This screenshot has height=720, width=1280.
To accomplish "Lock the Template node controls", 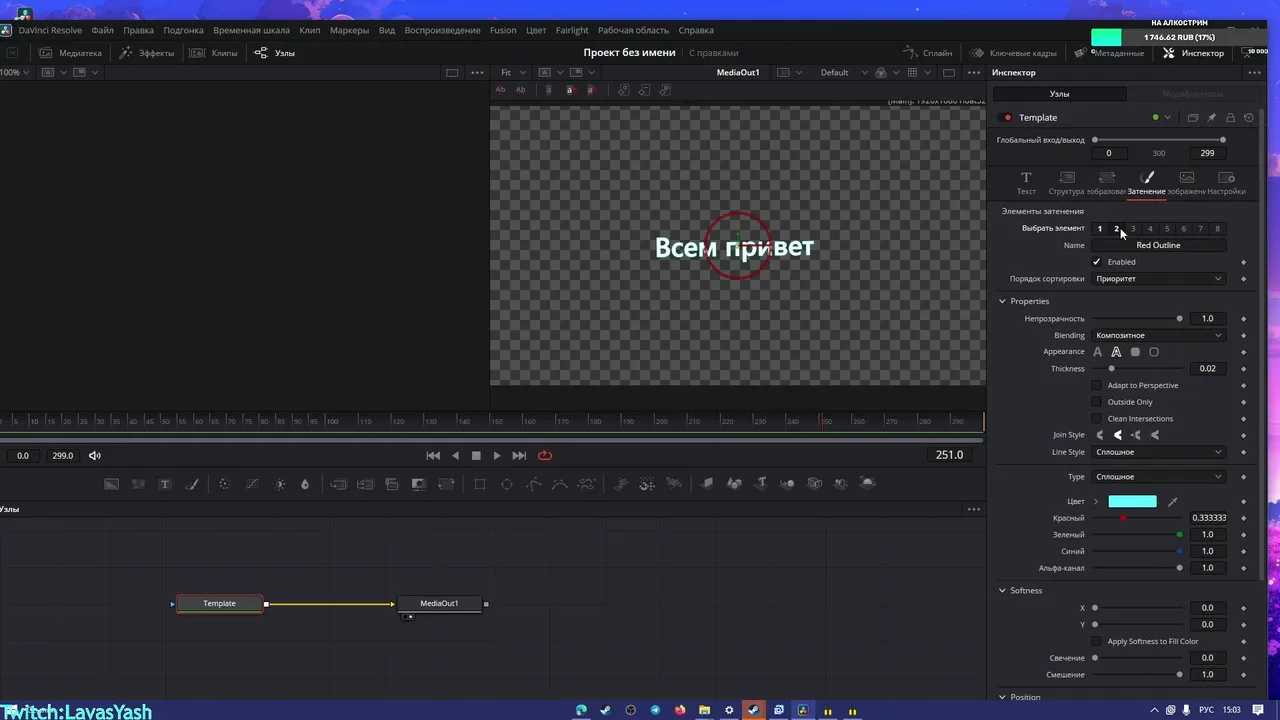I will 1230,117.
